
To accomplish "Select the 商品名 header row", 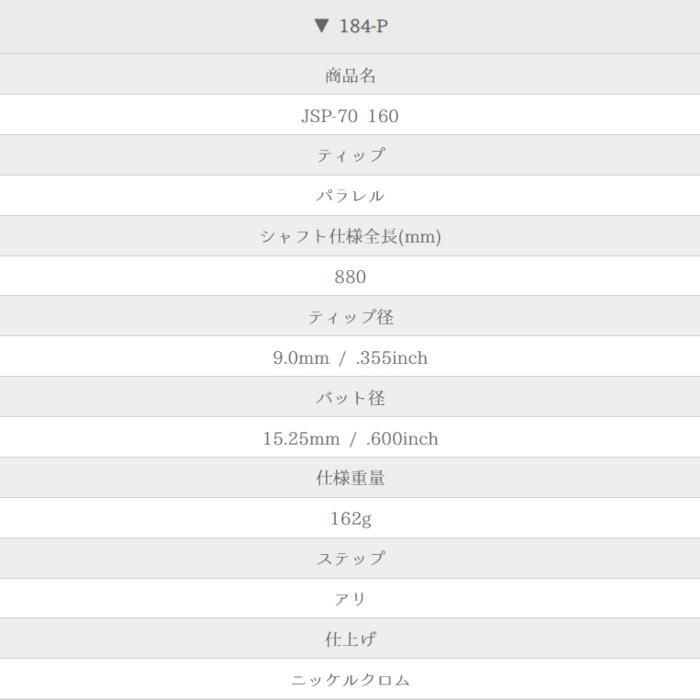I will (350, 75).
